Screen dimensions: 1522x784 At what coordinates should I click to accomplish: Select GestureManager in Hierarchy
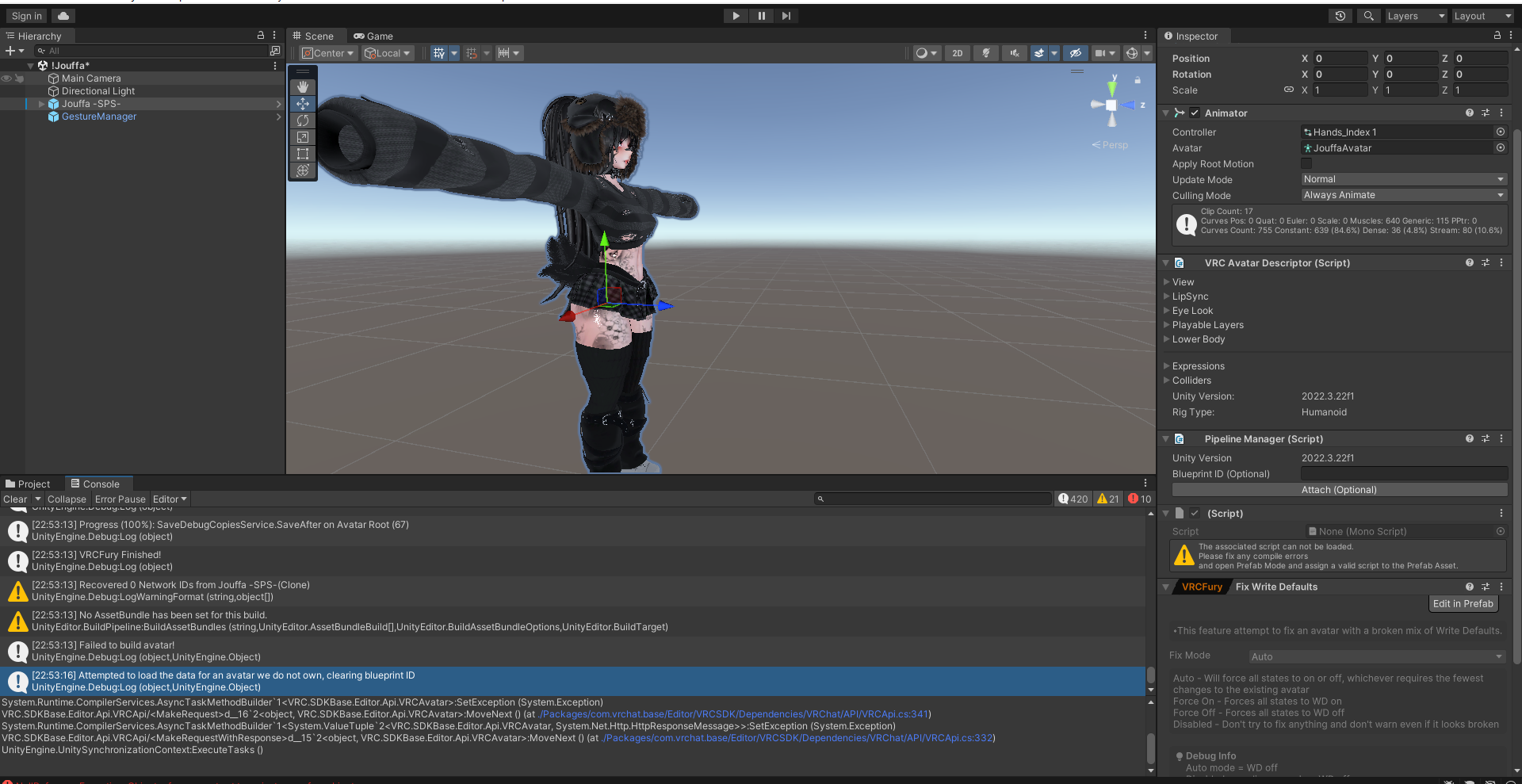click(x=99, y=117)
